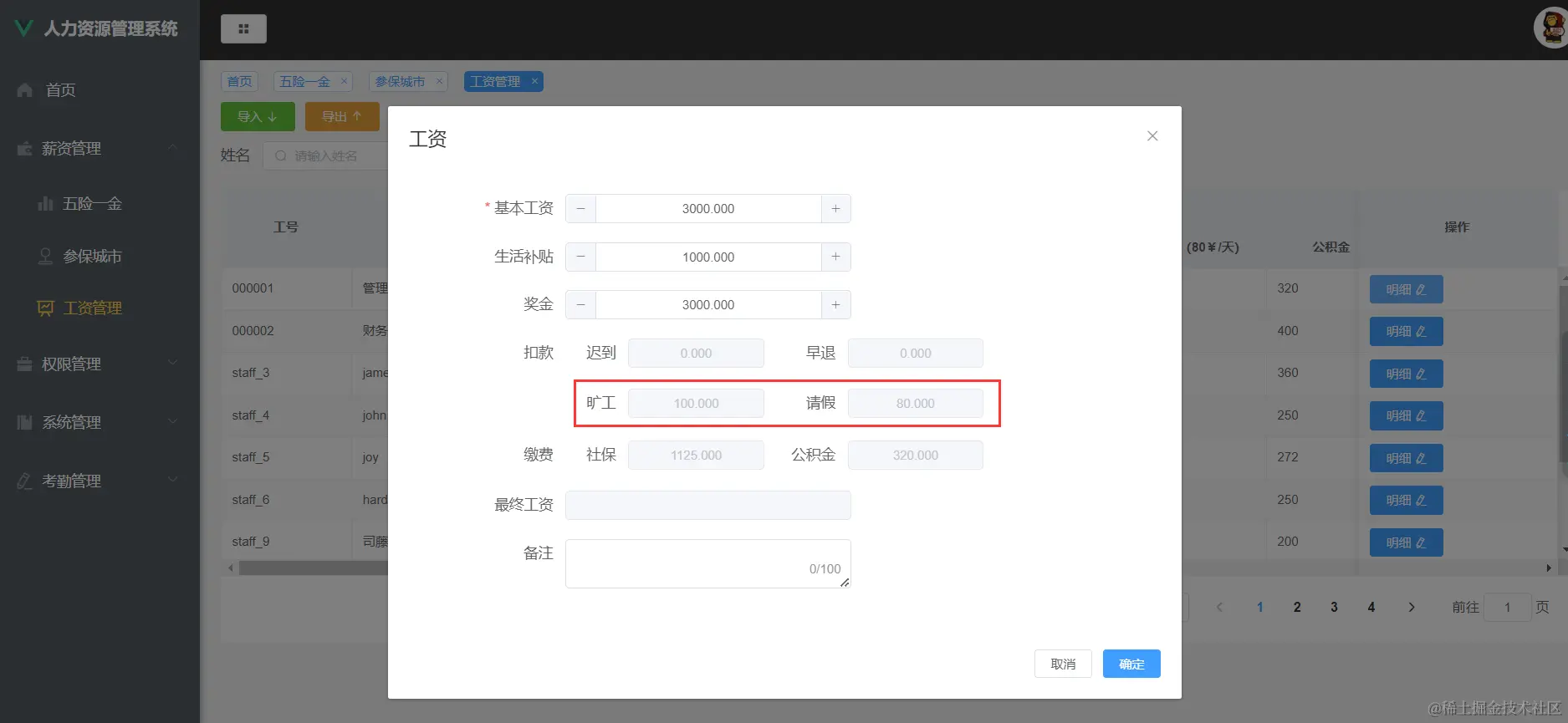Screen dimensions: 1568x723
Task: Click the 早退 deduction field
Action: point(916,353)
